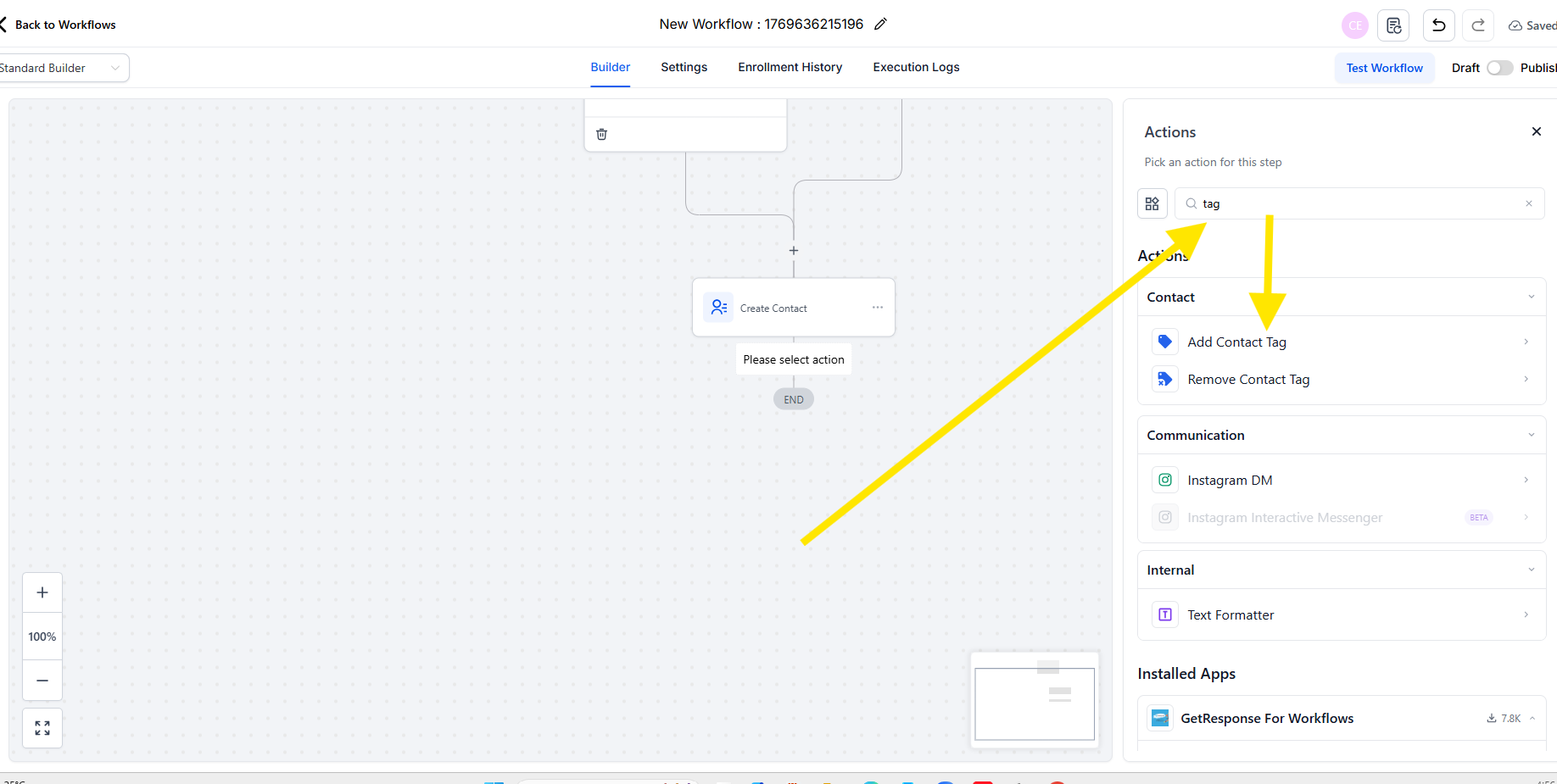This screenshot has height=784, width=1557.
Task: Click the Test Workflow button
Action: [x=1384, y=68]
